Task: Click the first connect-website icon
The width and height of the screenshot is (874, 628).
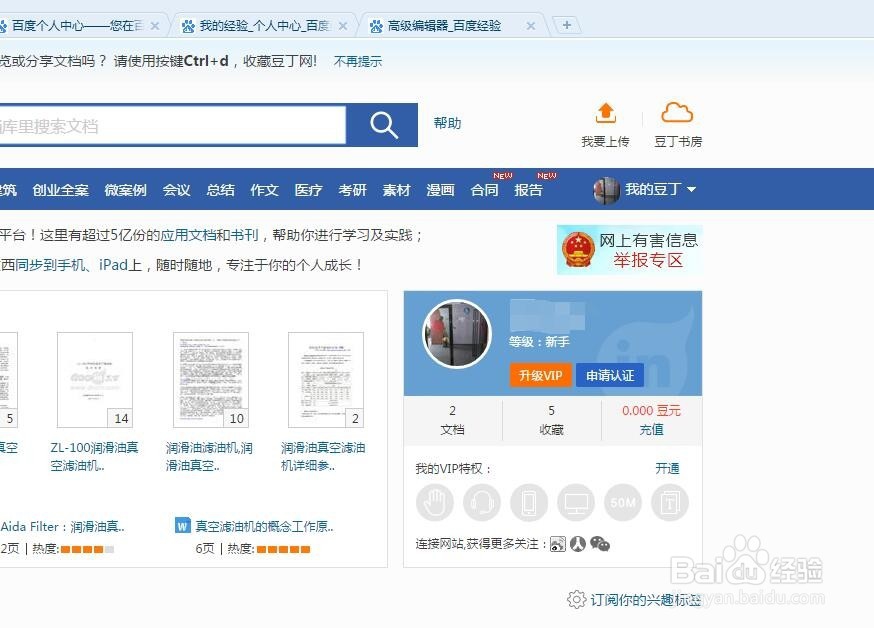Action: 557,544
